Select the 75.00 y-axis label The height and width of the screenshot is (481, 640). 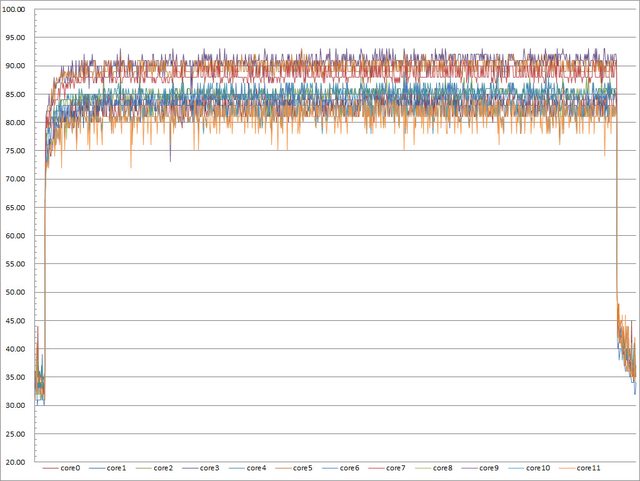point(18,151)
